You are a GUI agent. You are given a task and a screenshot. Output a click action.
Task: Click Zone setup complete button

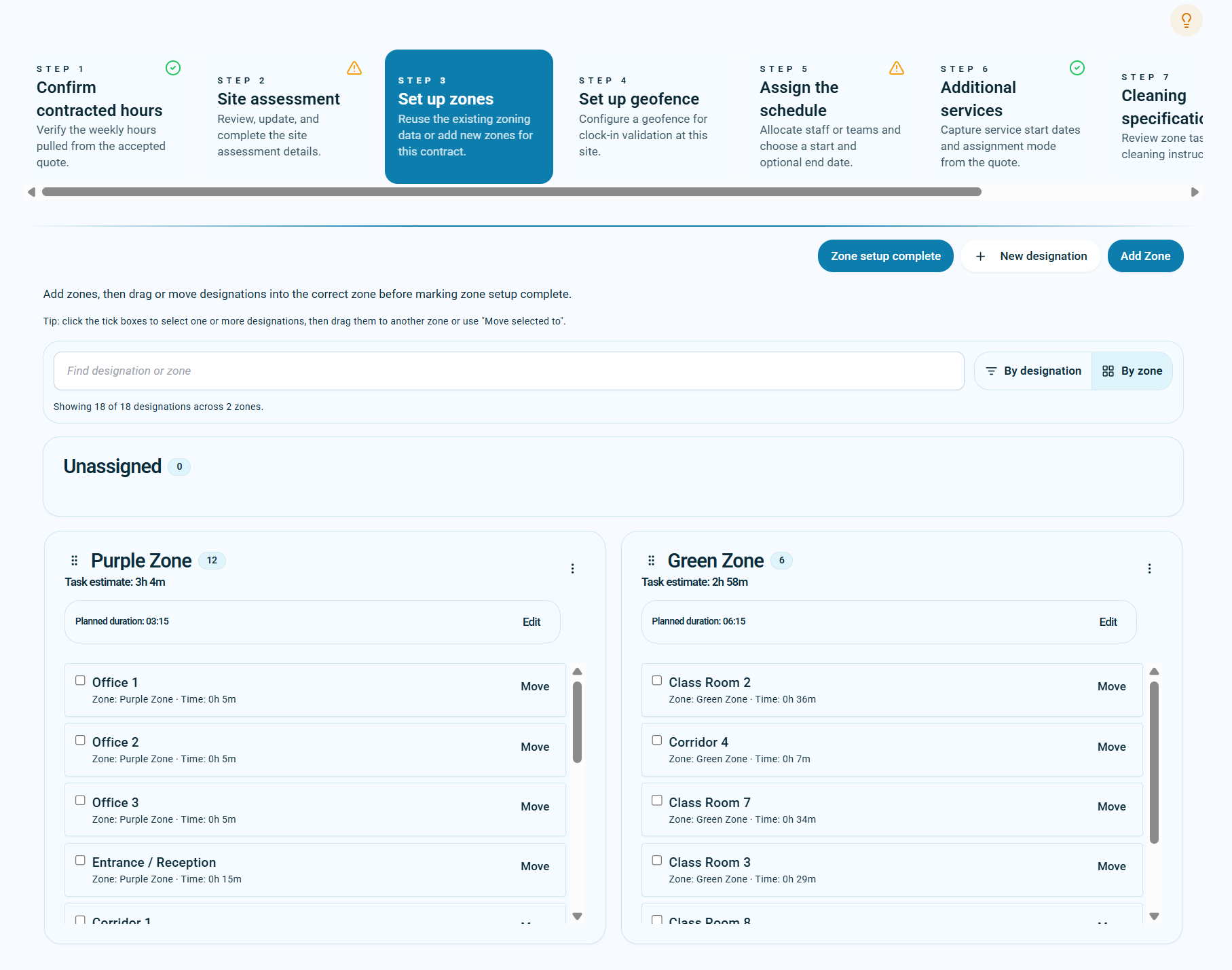pos(886,256)
